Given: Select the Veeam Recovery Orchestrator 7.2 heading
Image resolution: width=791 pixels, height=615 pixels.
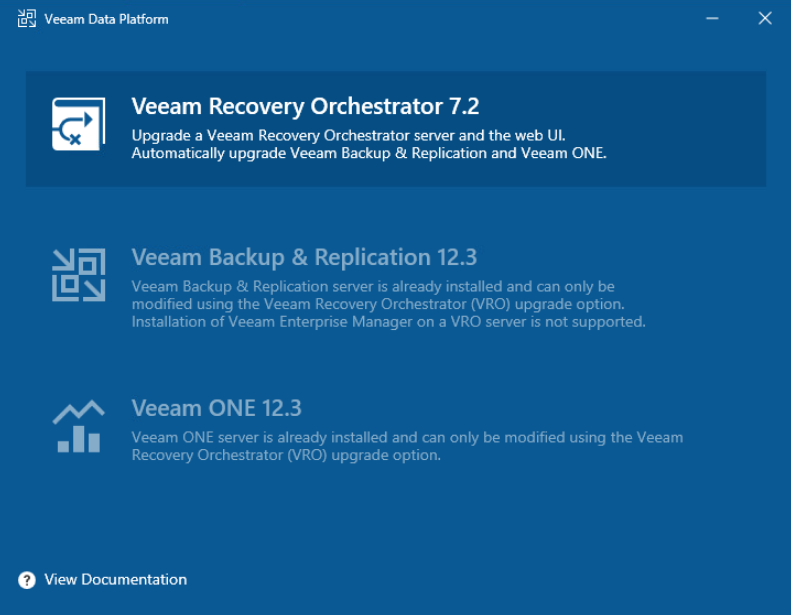Looking at the screenshot, I should coord(305,107).
